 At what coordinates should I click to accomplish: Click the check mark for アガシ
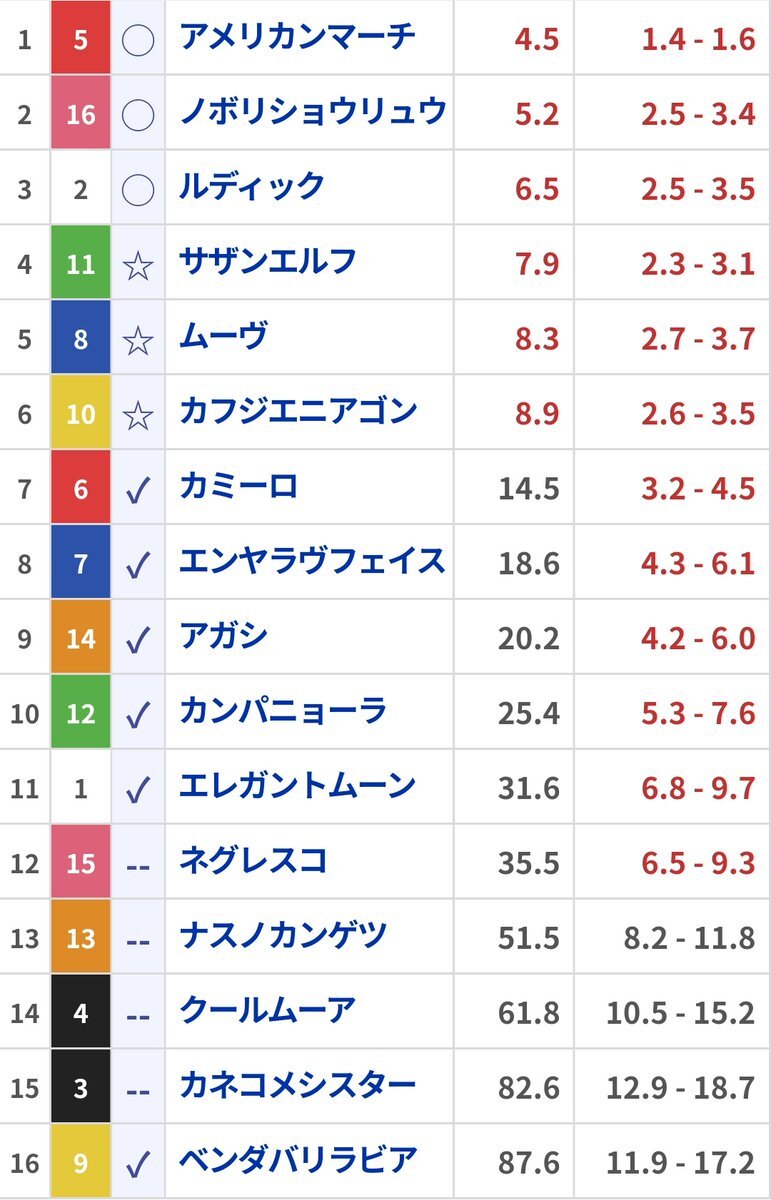tap(137, 639)
